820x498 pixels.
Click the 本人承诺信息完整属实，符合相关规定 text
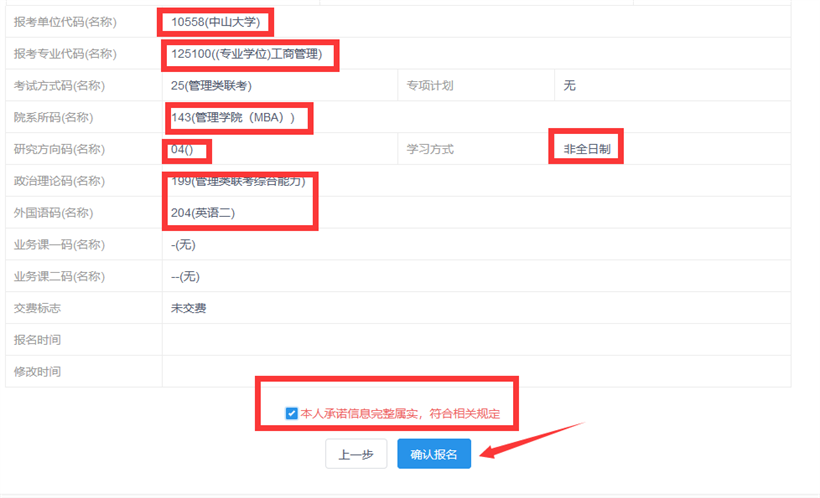point(400,413)
